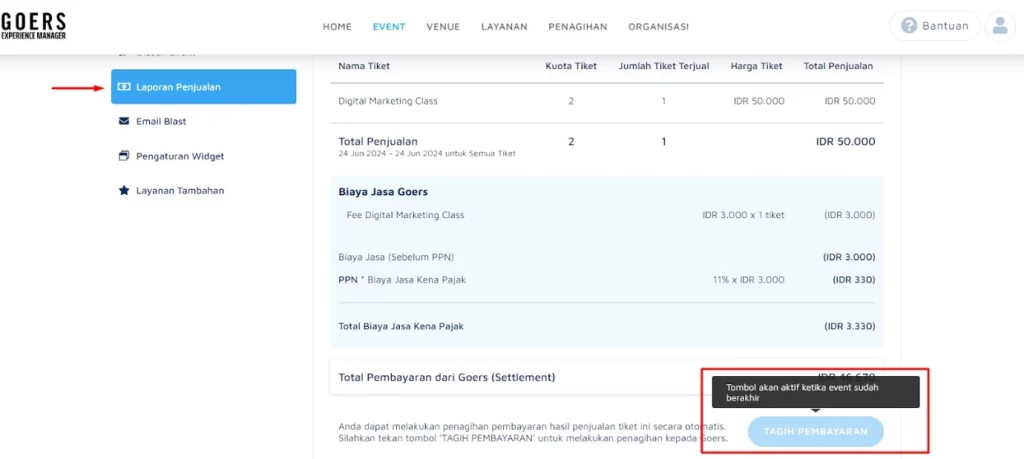
Task: Click the money icon beside Laporan Penjualan
Action: click(x=124, y=87)
